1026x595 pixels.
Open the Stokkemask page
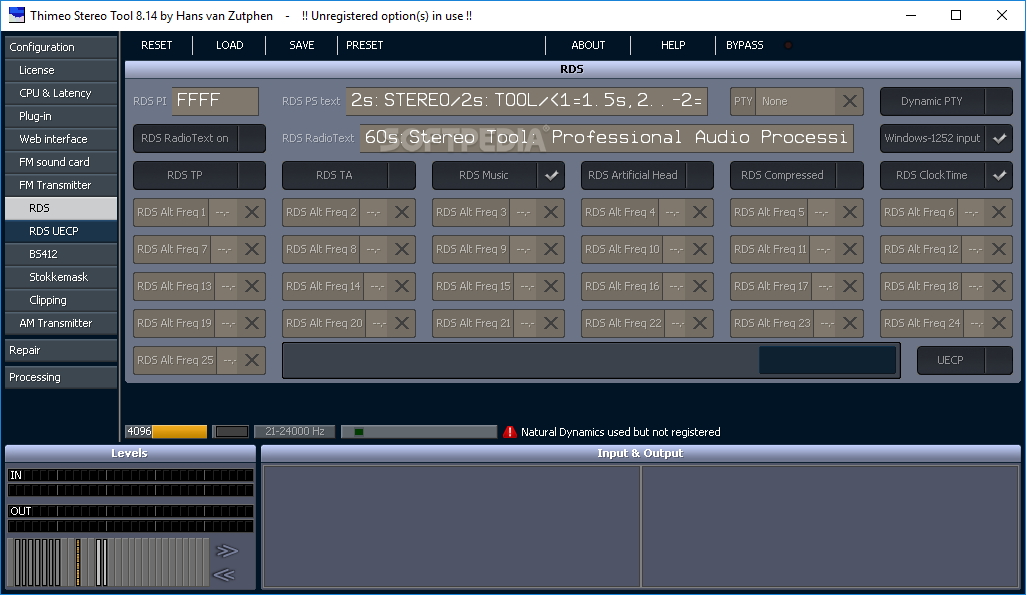(61, 277)
